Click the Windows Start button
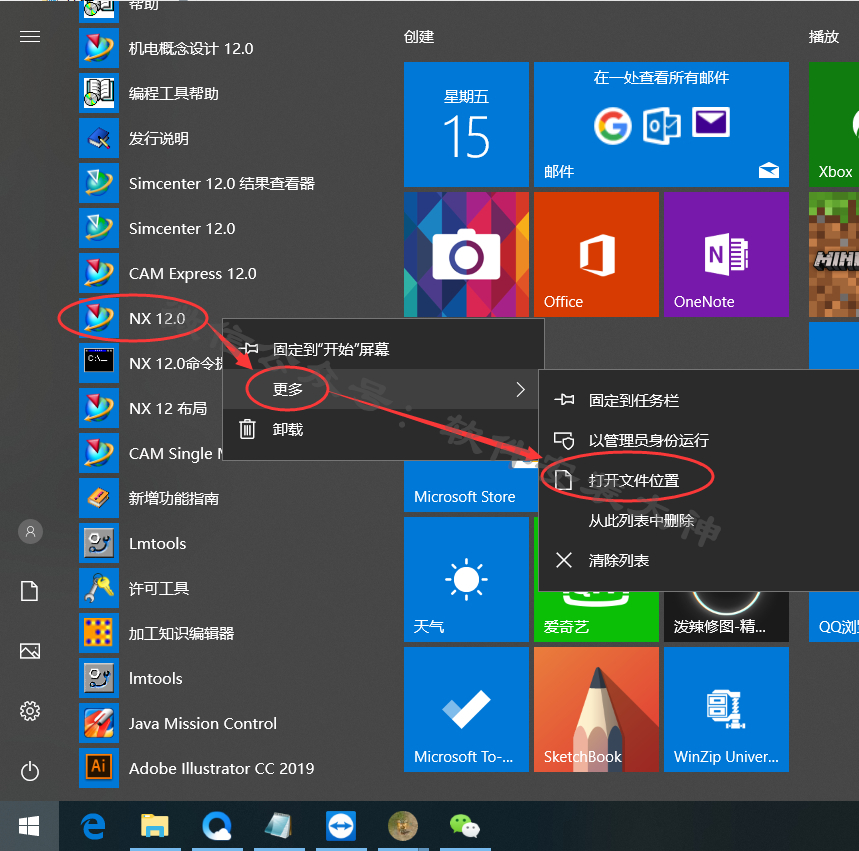 tap(29, 826)
